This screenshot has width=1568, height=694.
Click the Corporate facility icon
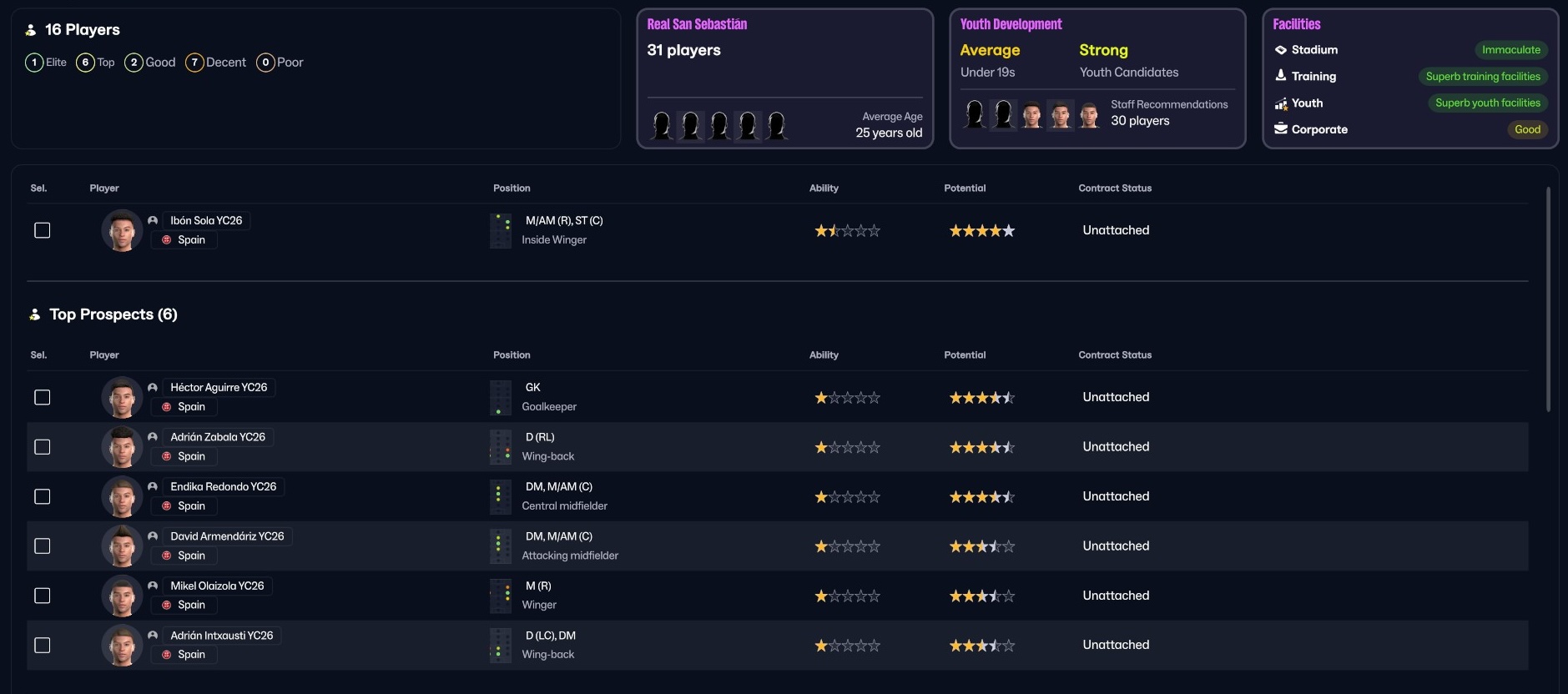[1280, 129]
